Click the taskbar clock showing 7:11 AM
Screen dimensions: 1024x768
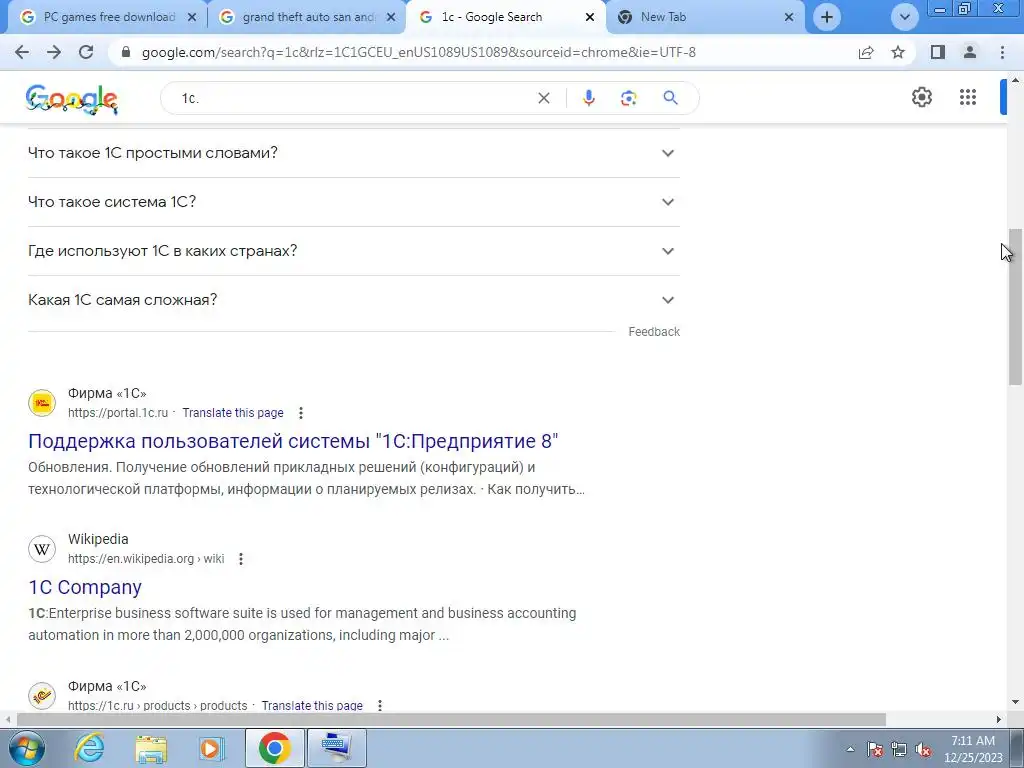pos(973,749)
